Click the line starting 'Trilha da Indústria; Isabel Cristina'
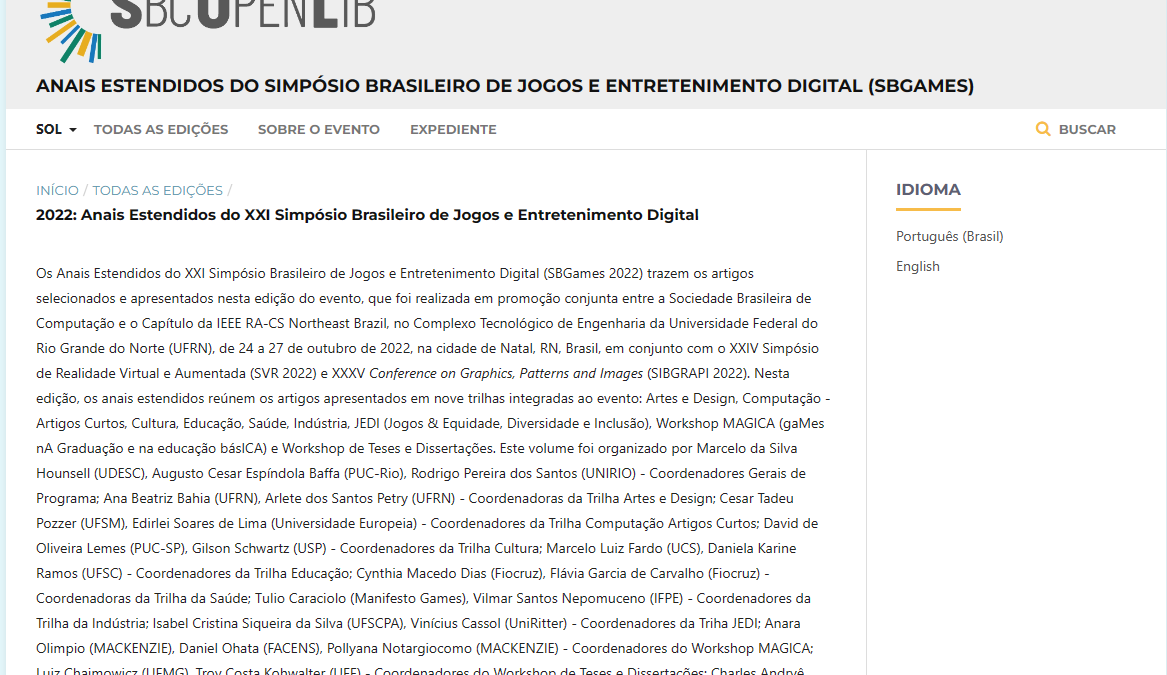The image size is (1167, 675). click(x=418, y=623)
